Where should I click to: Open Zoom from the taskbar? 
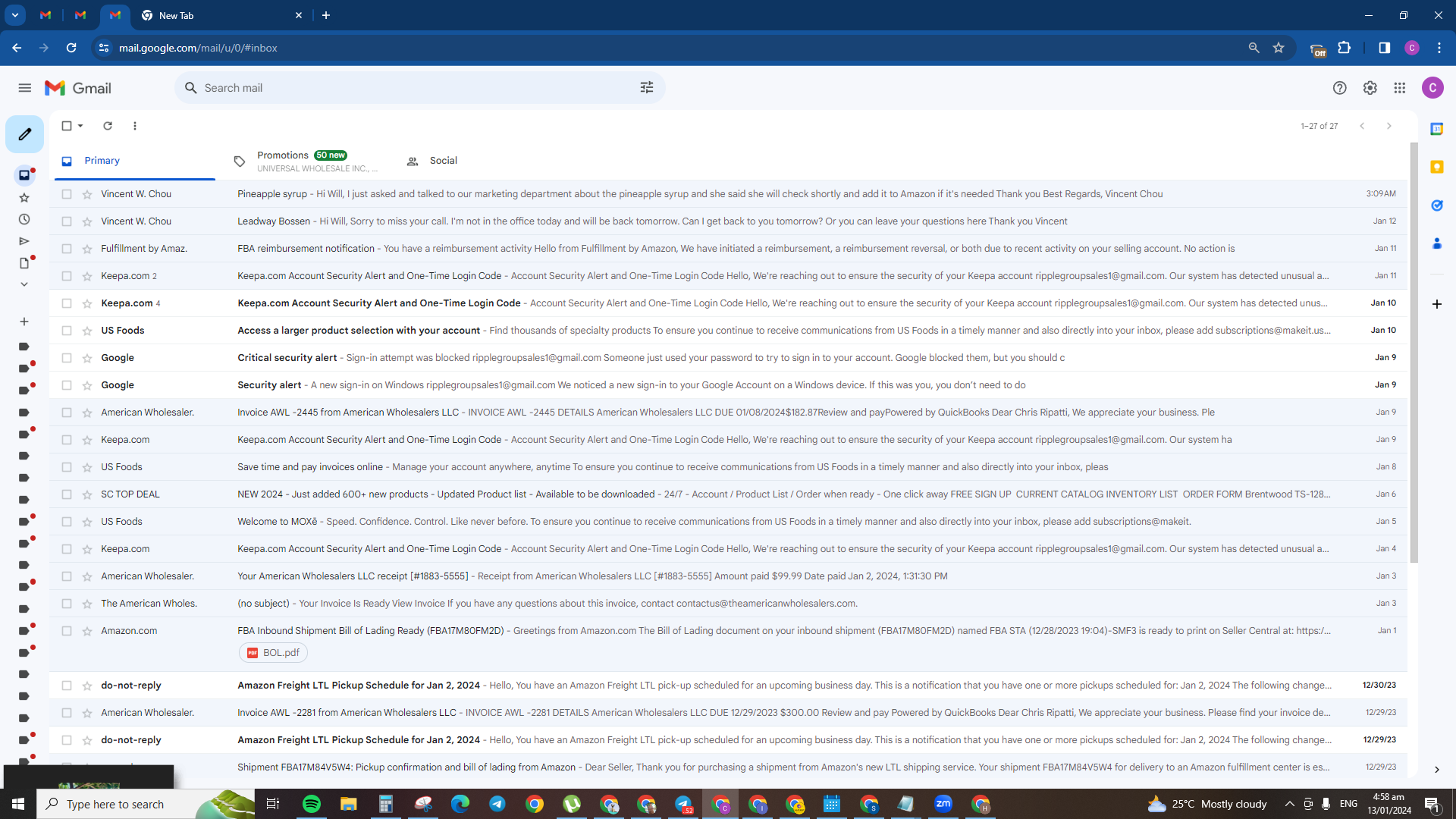point(943,804)
